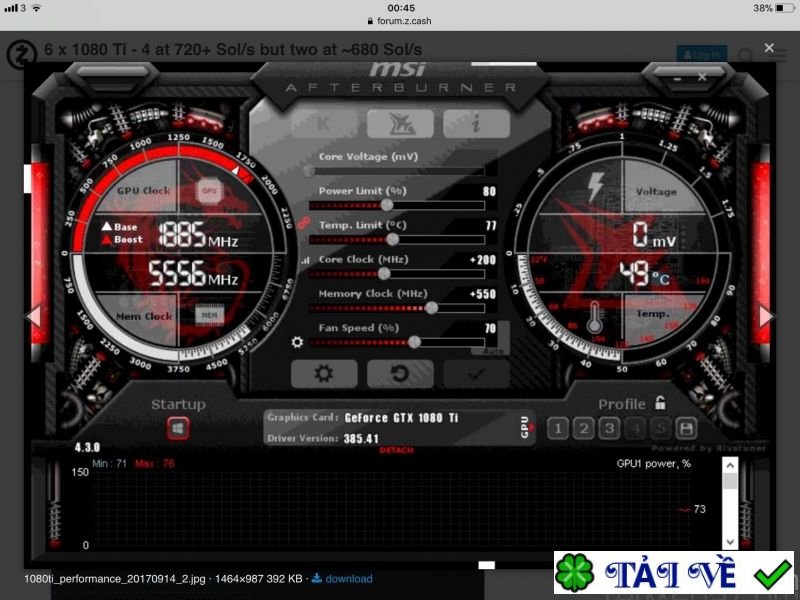This screenshot has height=600, width=800.
Task: Click the memory clock value +550
Action: (483, 294)
